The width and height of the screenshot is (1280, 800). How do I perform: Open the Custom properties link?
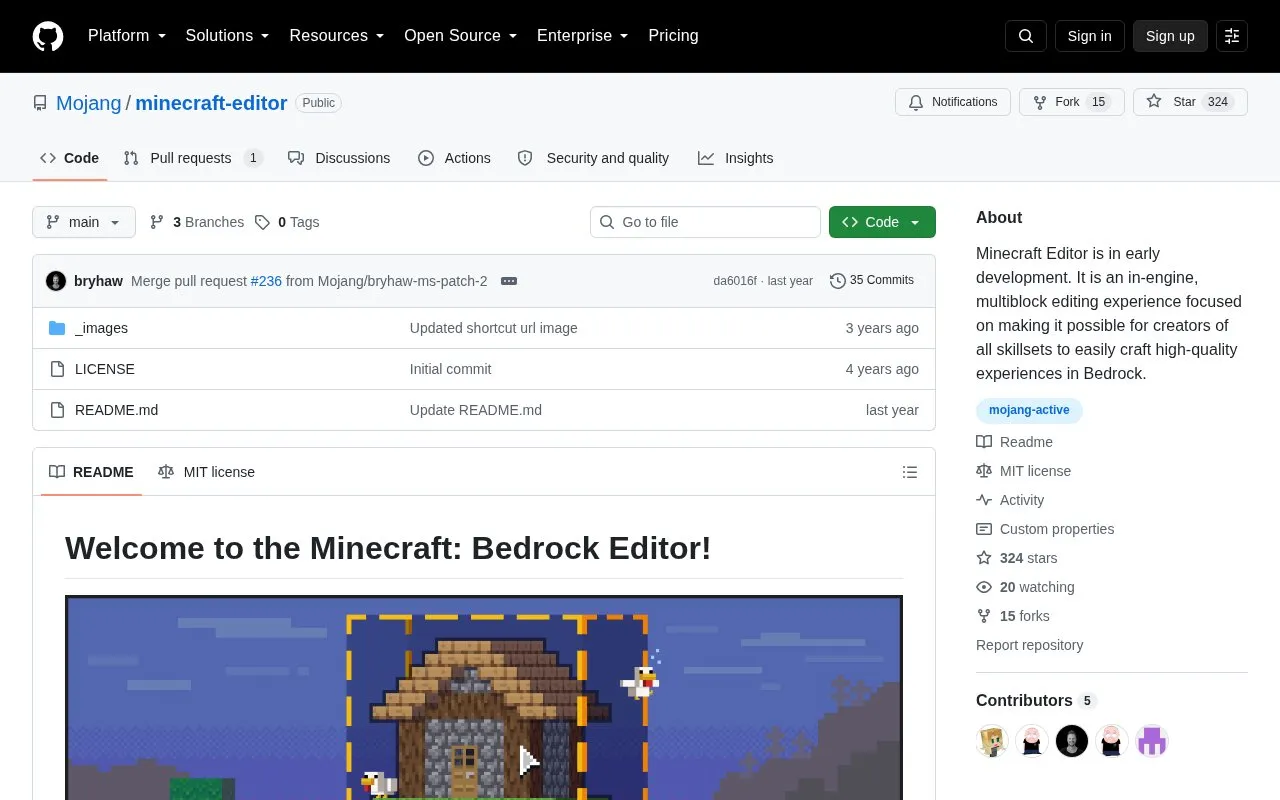(1045, 529)
